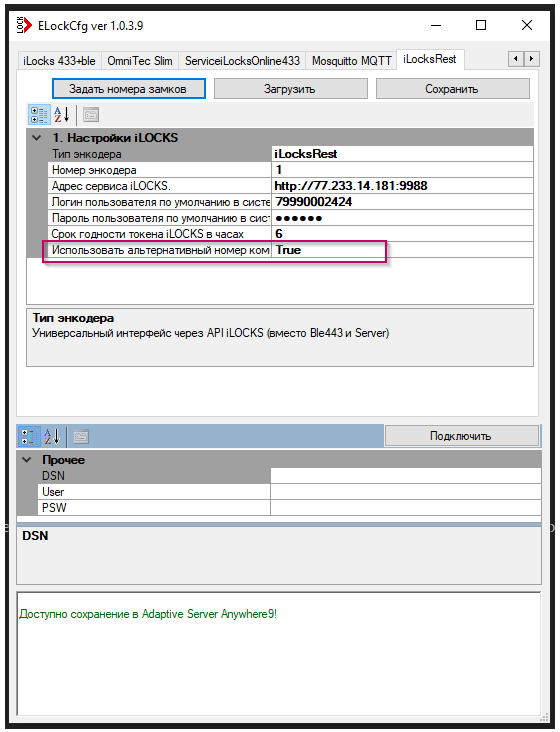Click Property Pages icon in lower grid toolbar
The width and height of the screenshot is (560, 732).
coord(80,437)
